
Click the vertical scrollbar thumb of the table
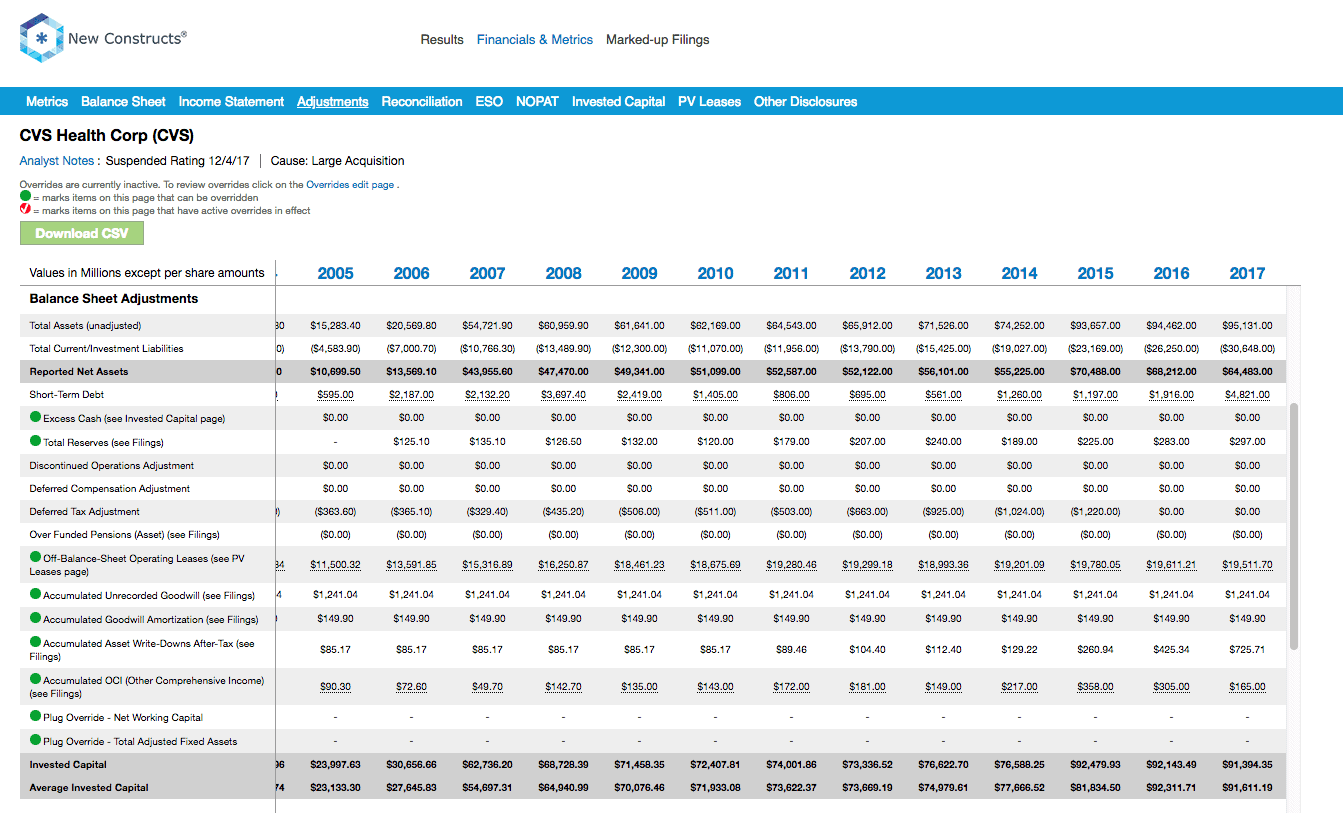coord(1294,527)
